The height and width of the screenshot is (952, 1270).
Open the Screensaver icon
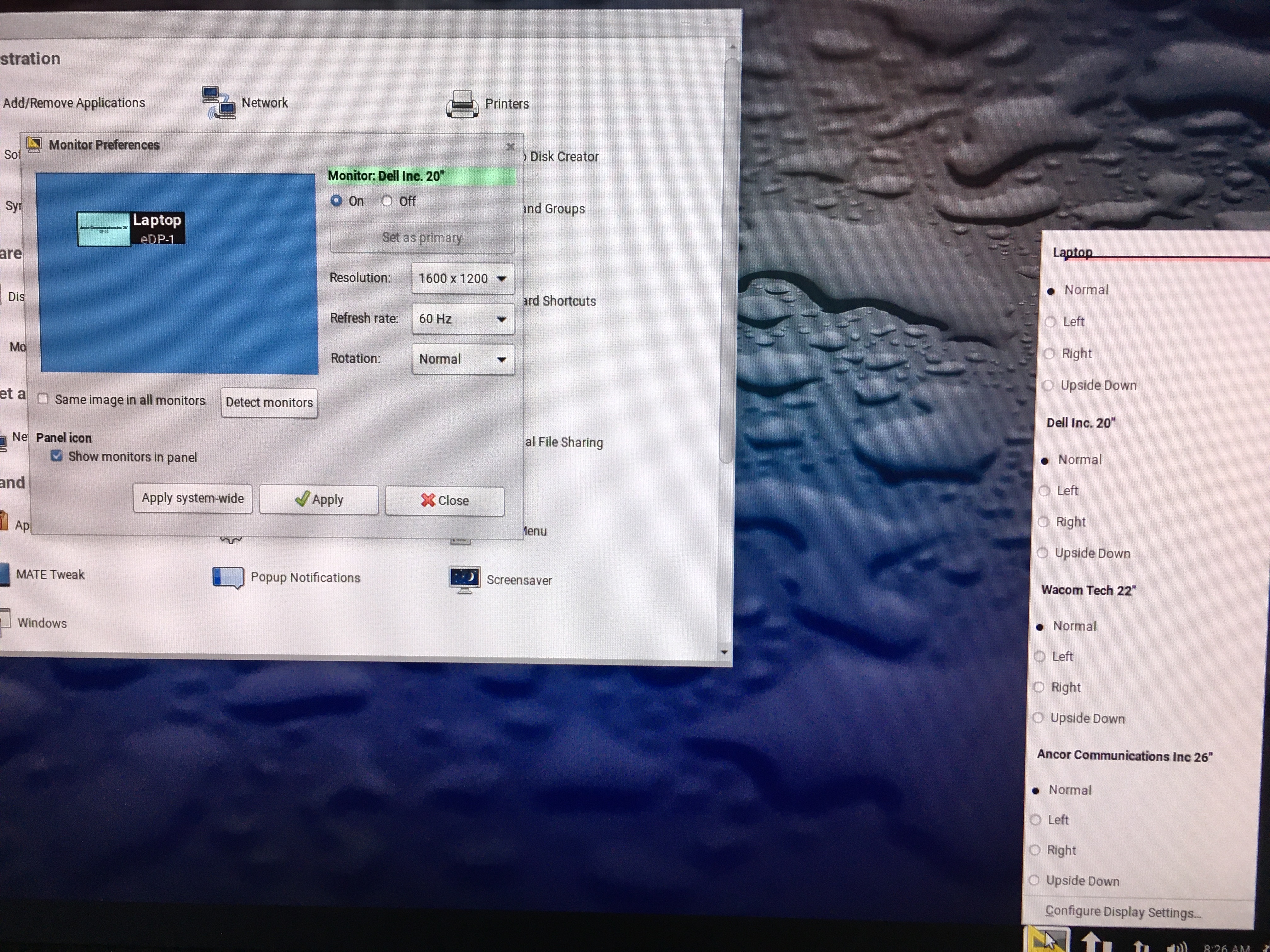465,580
